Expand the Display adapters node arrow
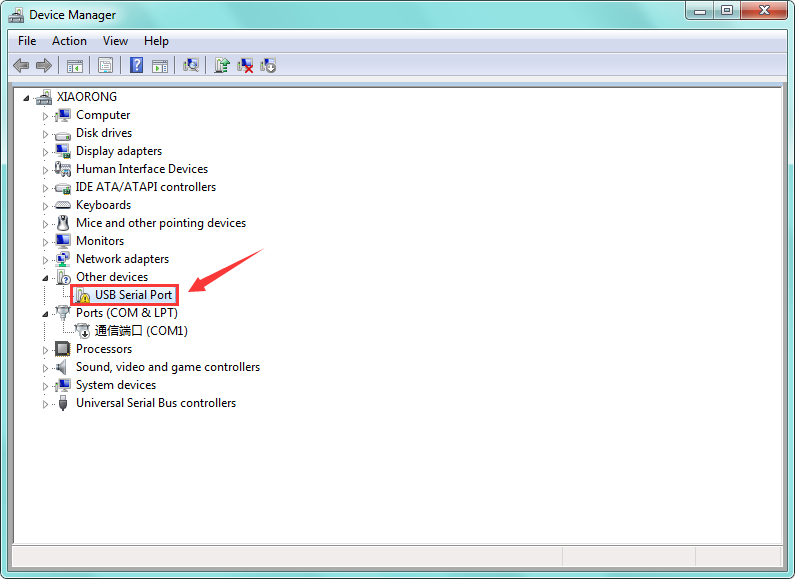795x579 pixels. (45, 152)
